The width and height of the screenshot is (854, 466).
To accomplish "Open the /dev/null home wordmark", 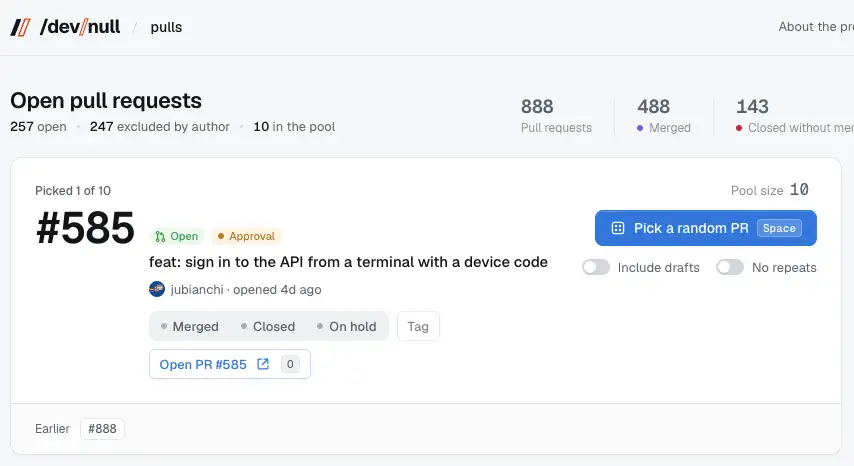I will pos(80,27).
